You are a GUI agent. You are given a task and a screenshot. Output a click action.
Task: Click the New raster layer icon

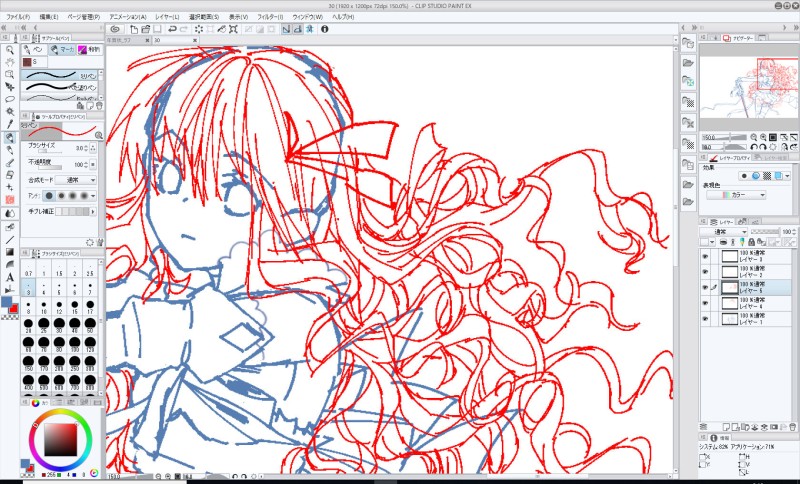(x=727, y=426)
